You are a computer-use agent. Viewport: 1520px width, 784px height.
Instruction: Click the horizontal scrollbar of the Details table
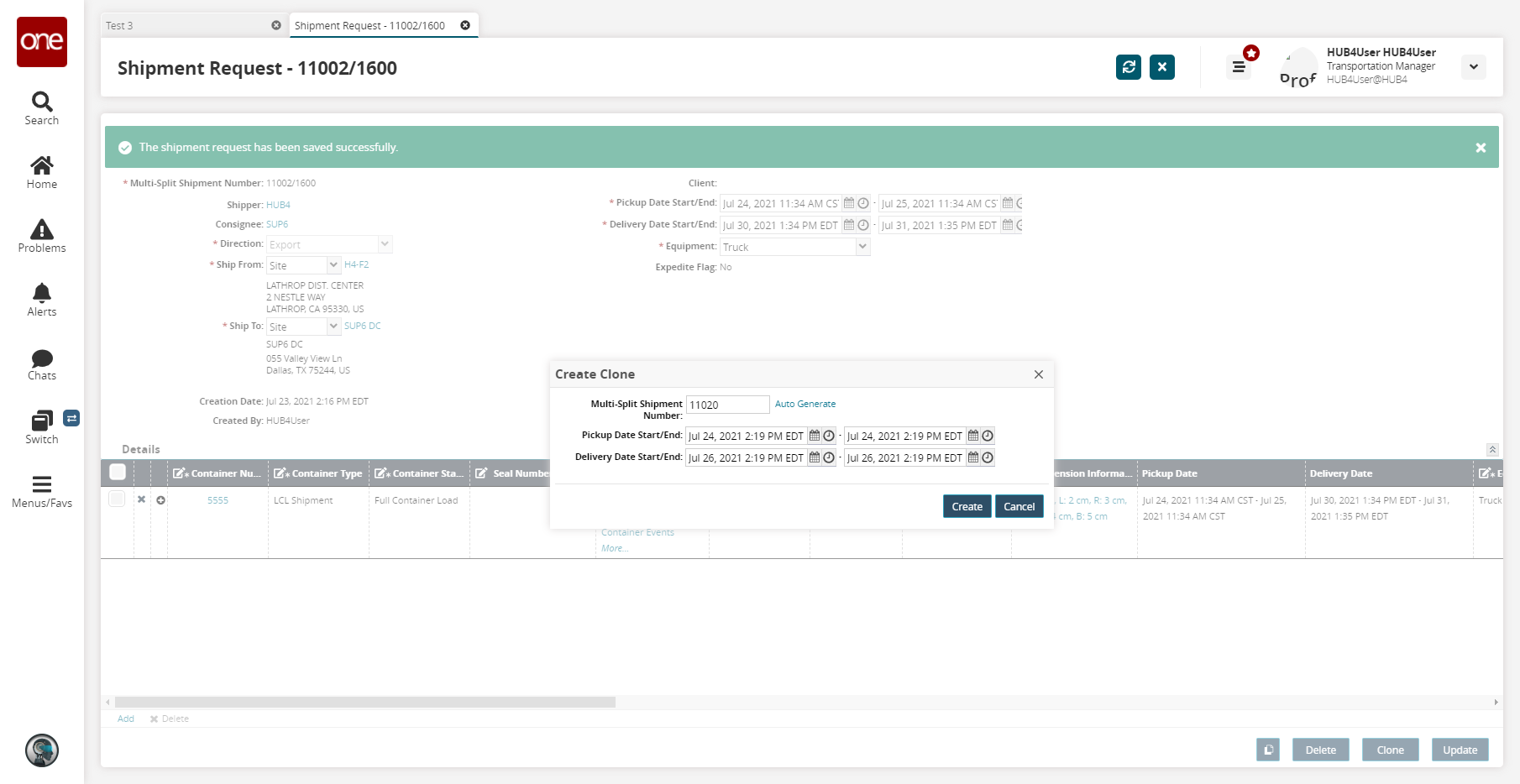point(365,702)
